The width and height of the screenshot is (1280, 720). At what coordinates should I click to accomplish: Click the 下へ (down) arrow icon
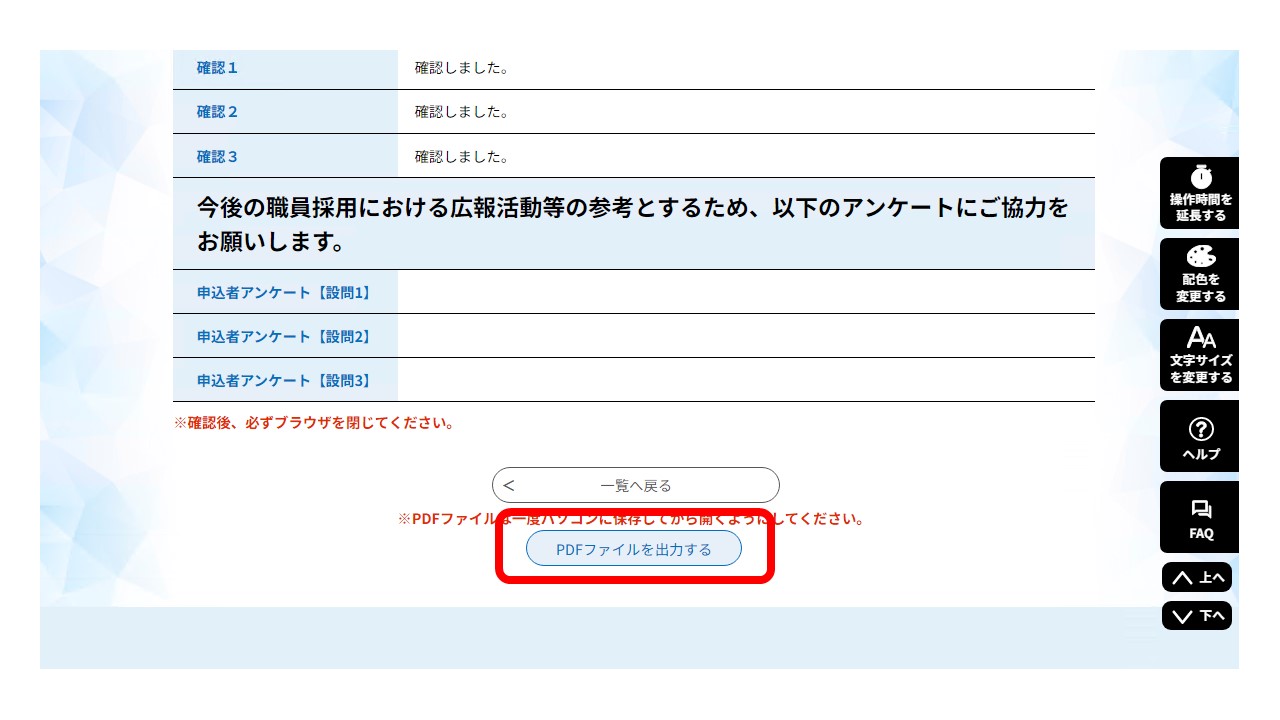pyautogui.click(x=1197, y=615)
